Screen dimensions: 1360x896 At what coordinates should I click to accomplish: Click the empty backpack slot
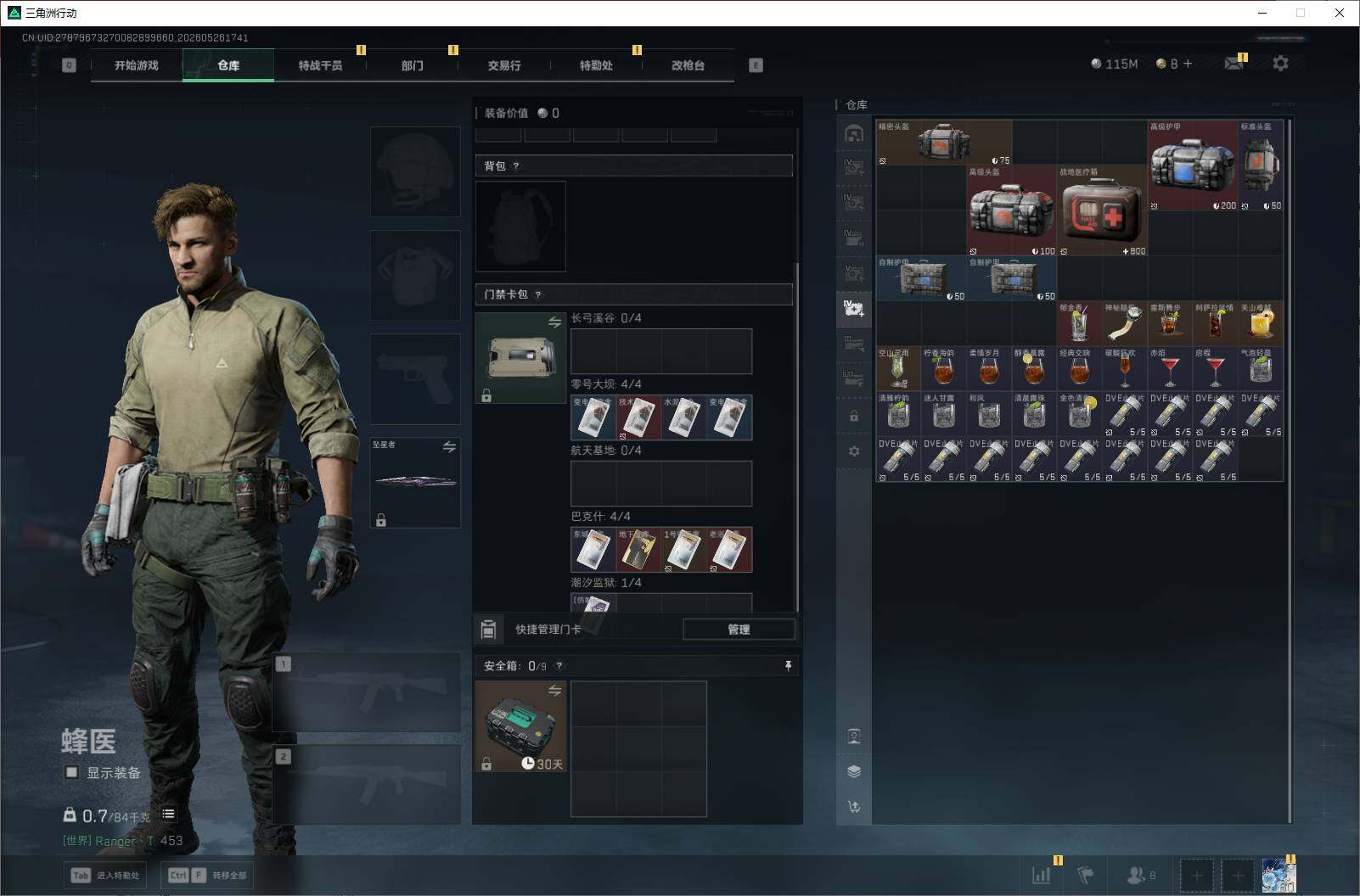click(520, 226)
